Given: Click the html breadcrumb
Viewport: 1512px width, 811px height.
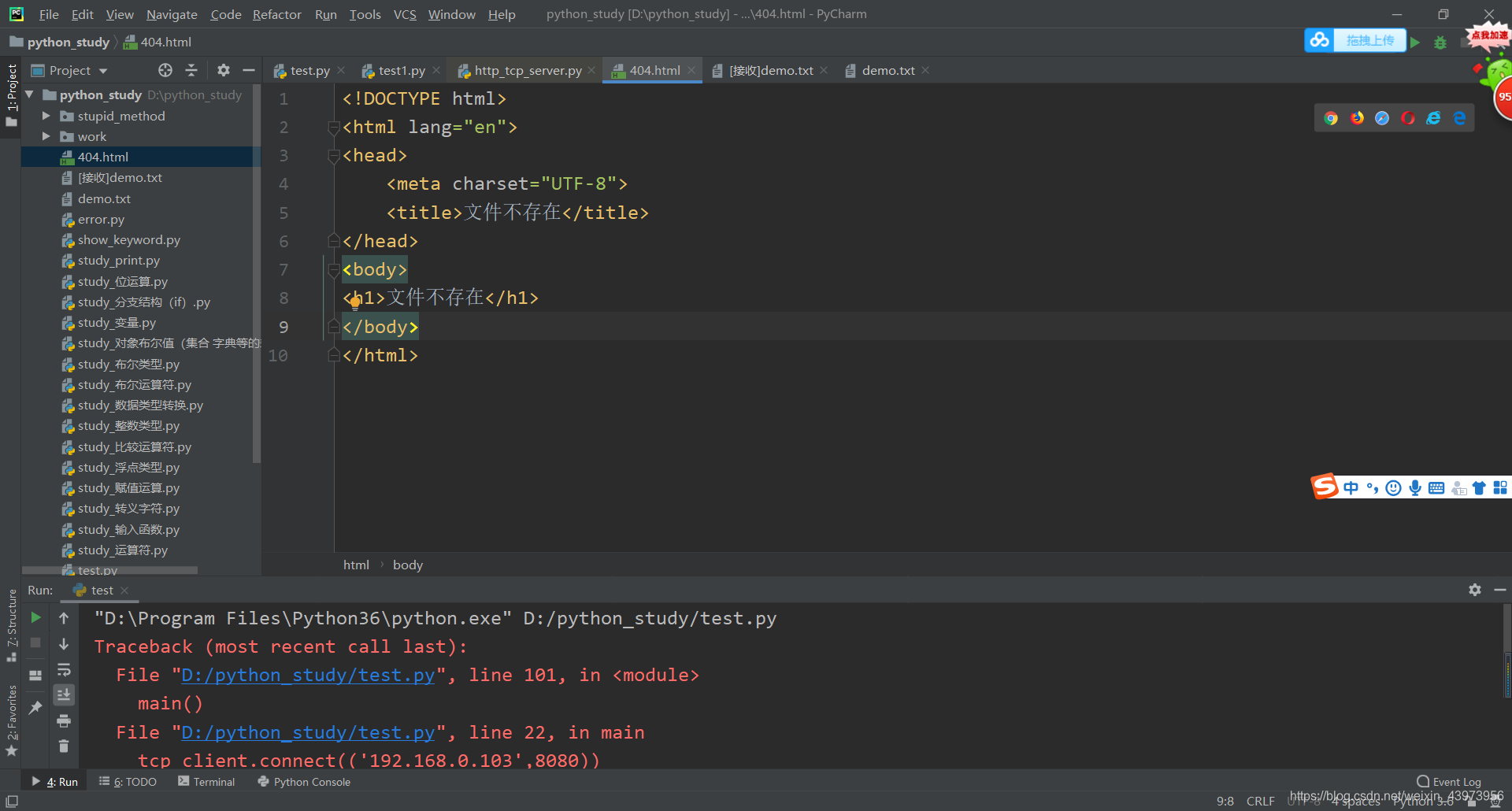Looking at the screenshot, I should (x=356, y=565).
